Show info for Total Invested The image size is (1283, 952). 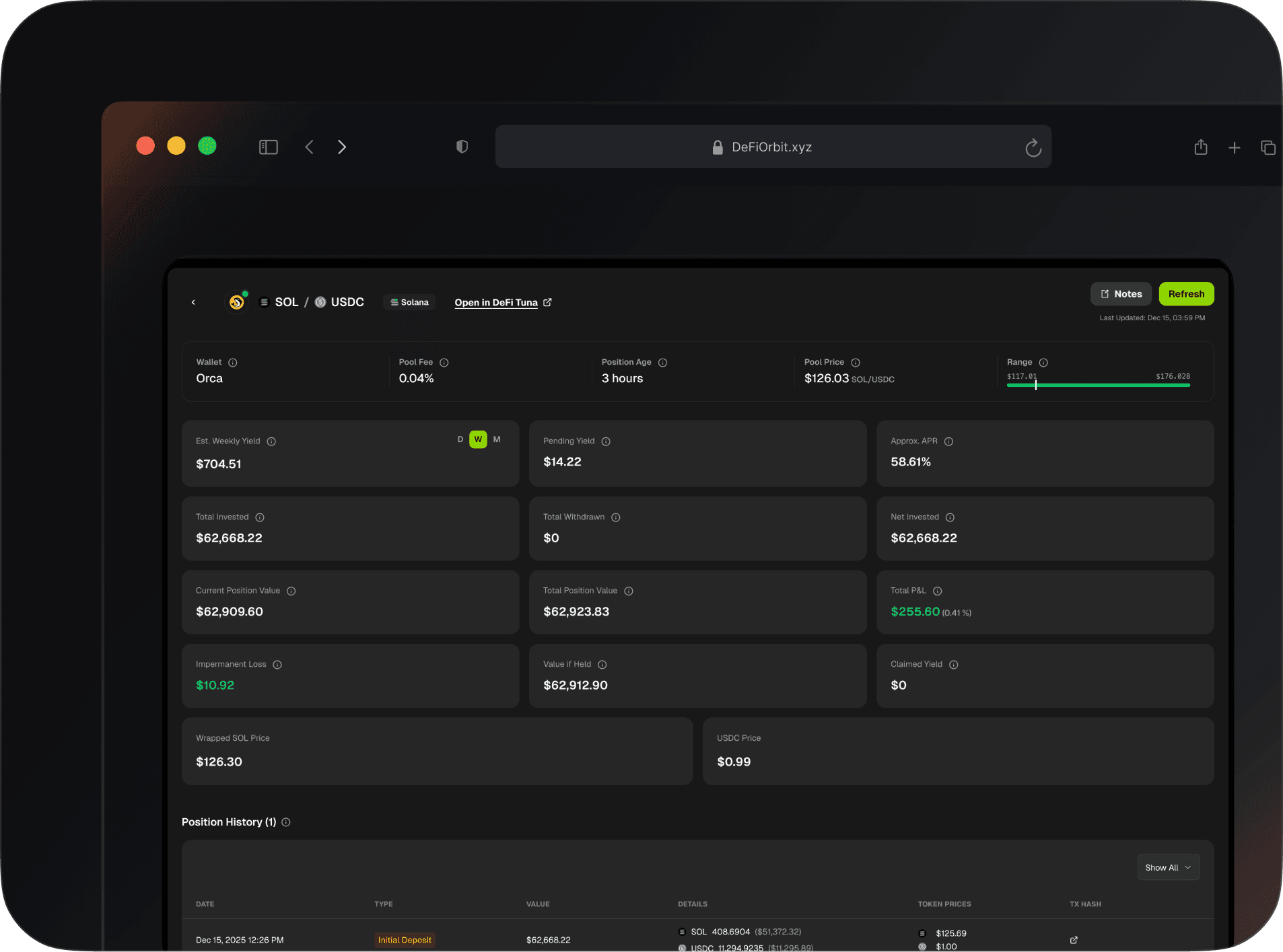(x=260, y=517)
